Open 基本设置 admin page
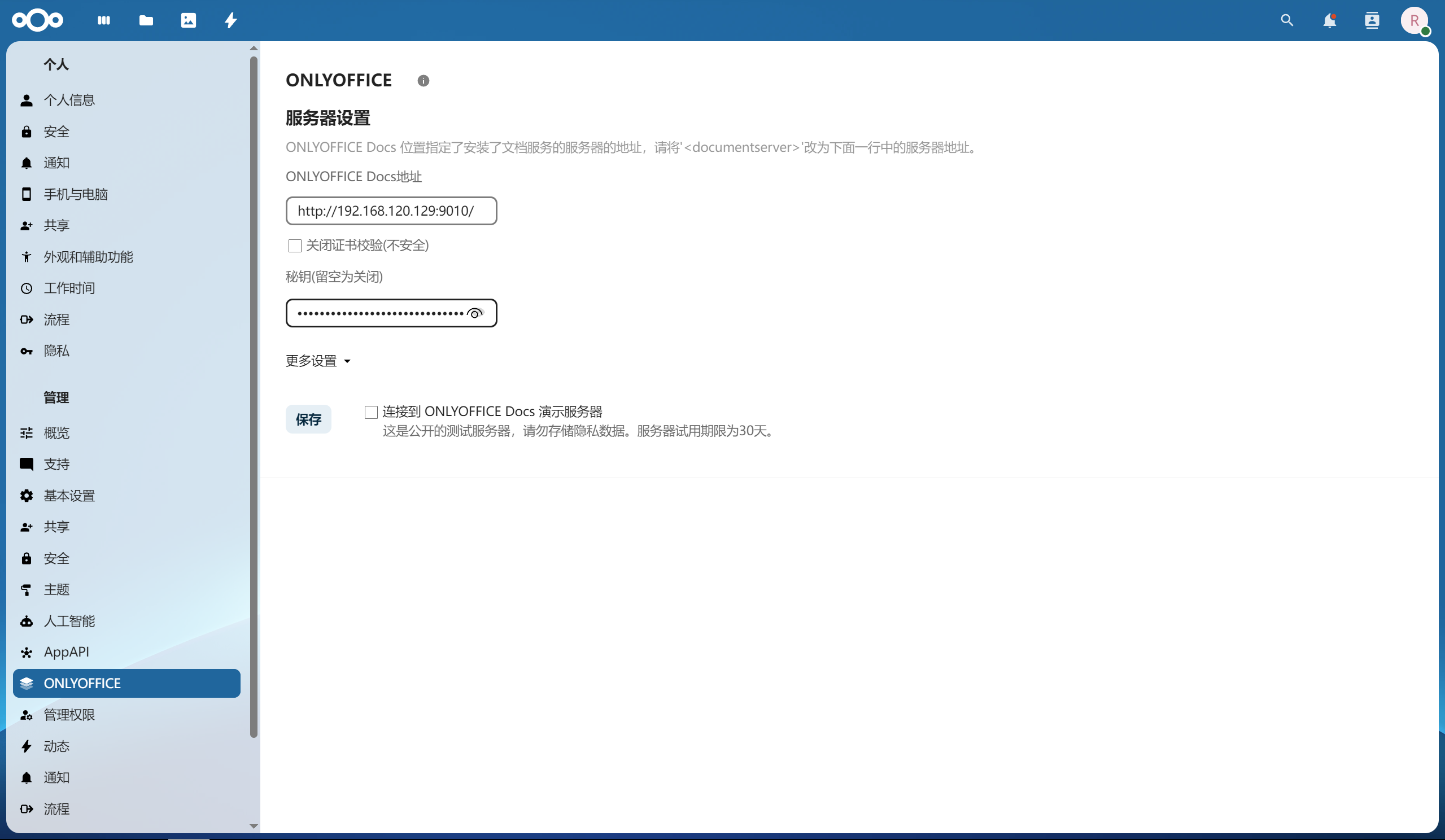 pos(126,496)
